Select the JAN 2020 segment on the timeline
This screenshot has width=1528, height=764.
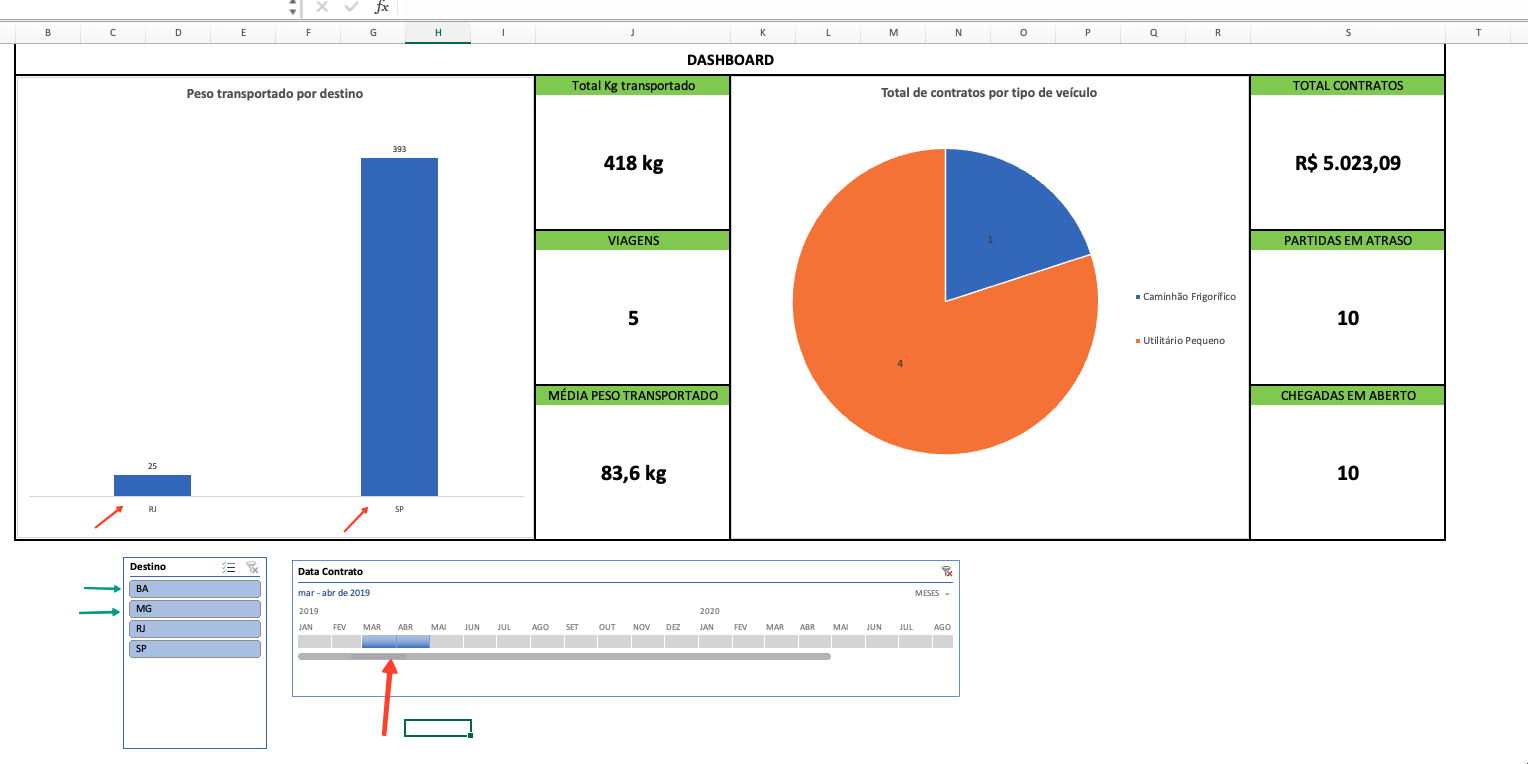714,641
